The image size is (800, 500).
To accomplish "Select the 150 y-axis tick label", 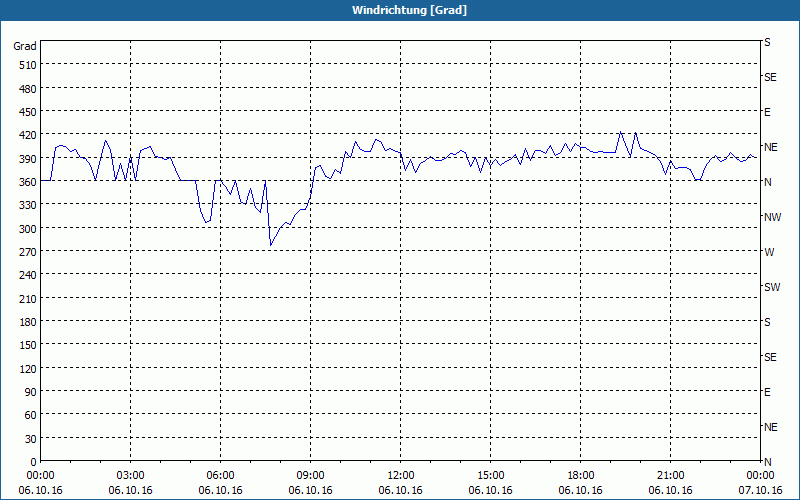I will point(28,345).
